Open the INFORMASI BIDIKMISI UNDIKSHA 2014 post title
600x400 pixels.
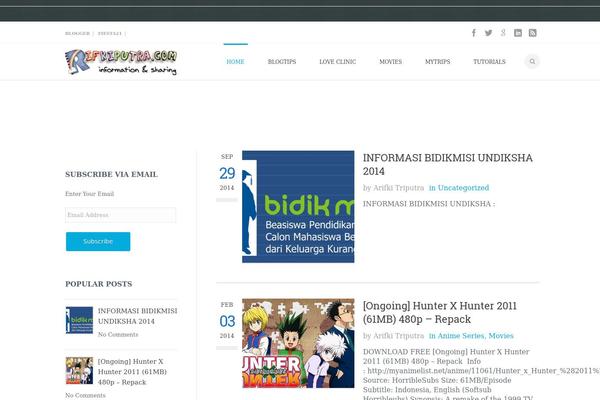448,165
